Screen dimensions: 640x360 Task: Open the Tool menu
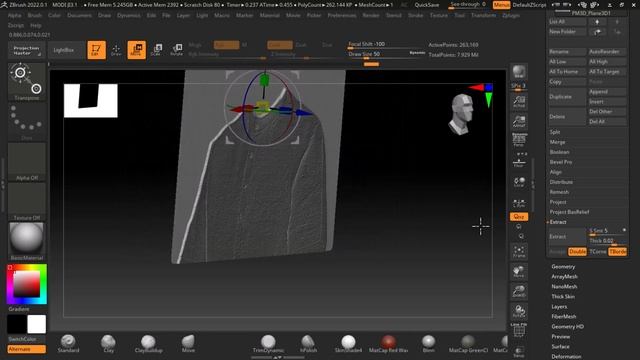coord(459,15)
